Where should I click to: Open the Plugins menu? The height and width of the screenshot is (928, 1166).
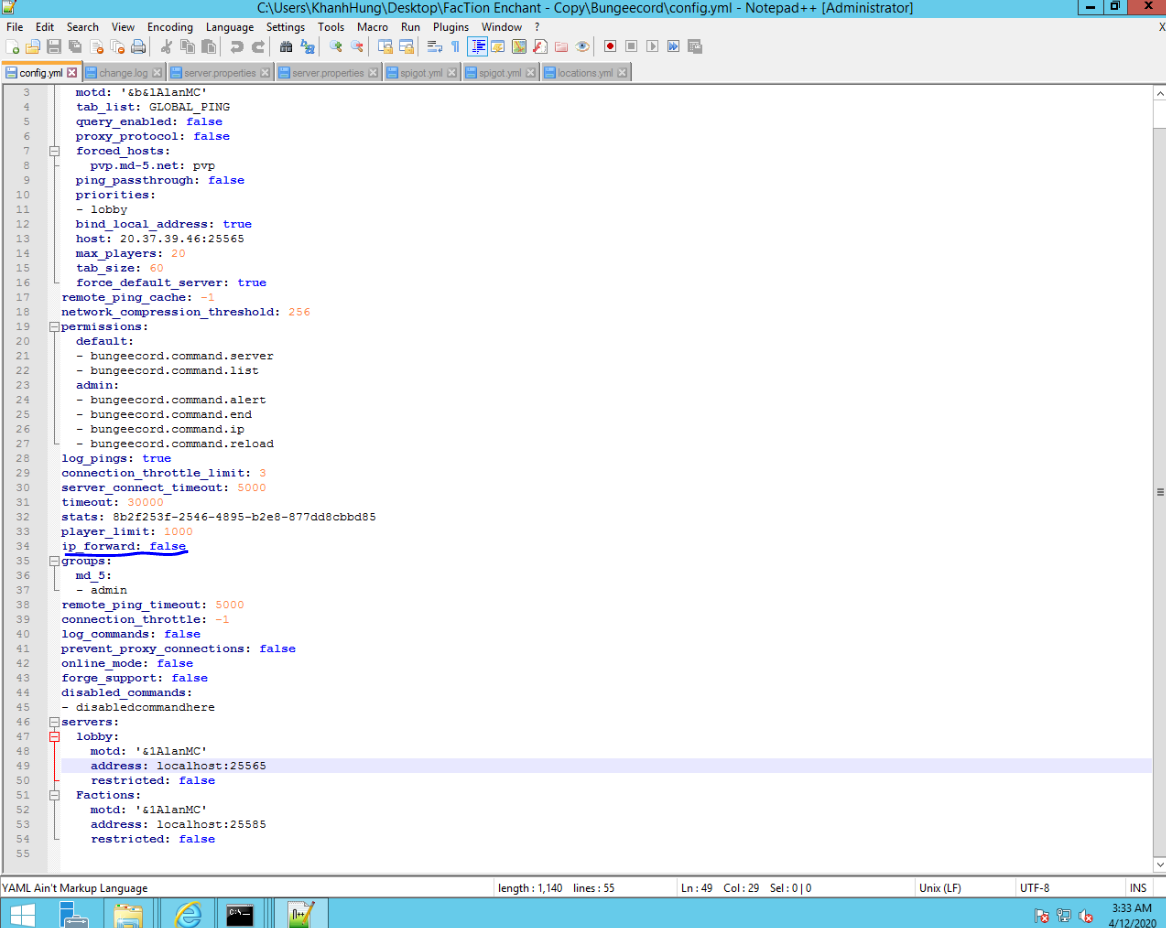click(x=450, y=27)
